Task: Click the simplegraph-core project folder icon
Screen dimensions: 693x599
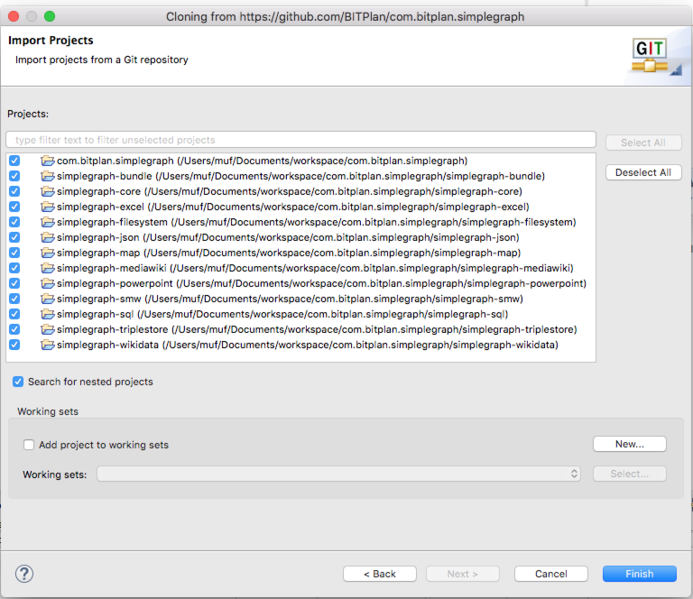Action: (47, 191)
